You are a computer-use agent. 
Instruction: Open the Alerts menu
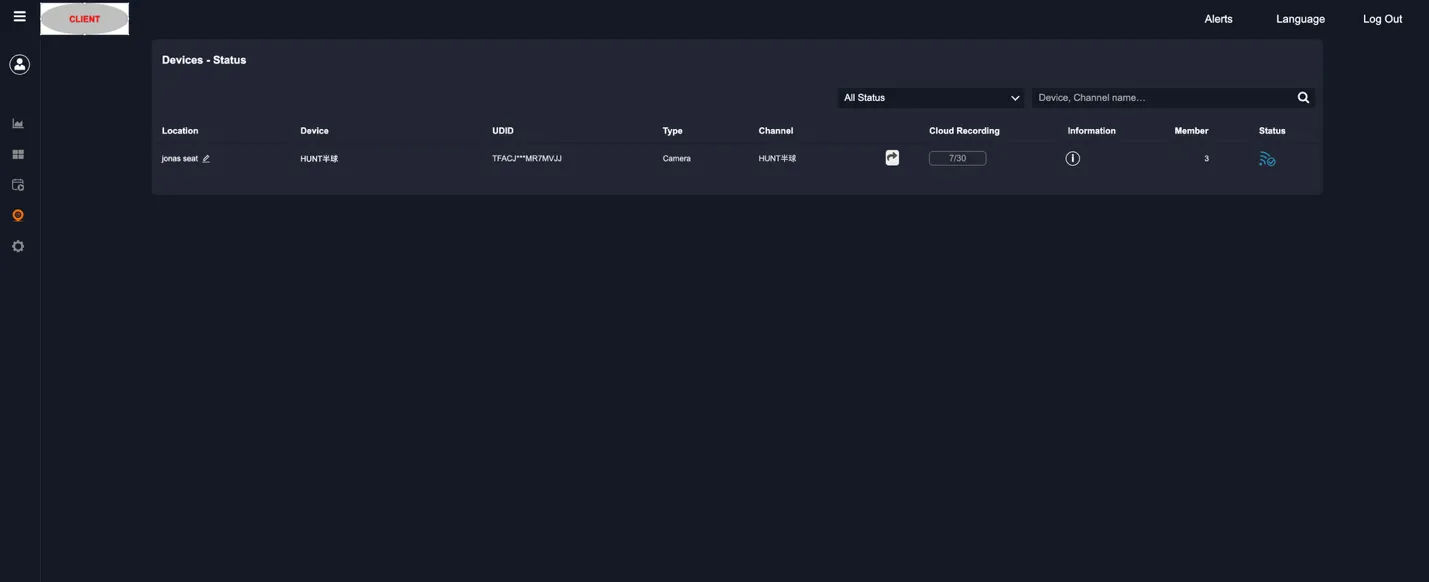pos(1218,18)
